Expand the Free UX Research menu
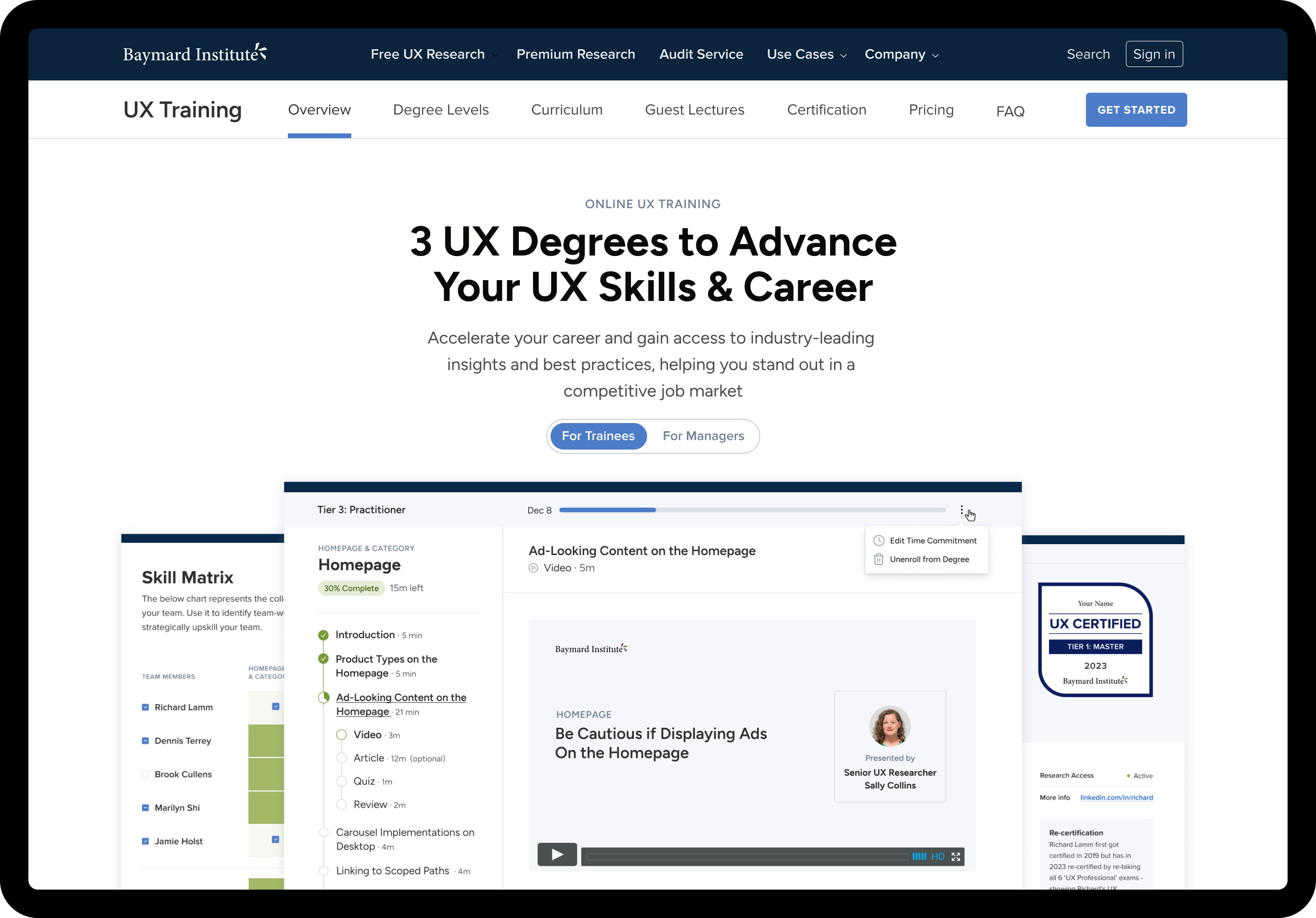 tap(434, 54)
